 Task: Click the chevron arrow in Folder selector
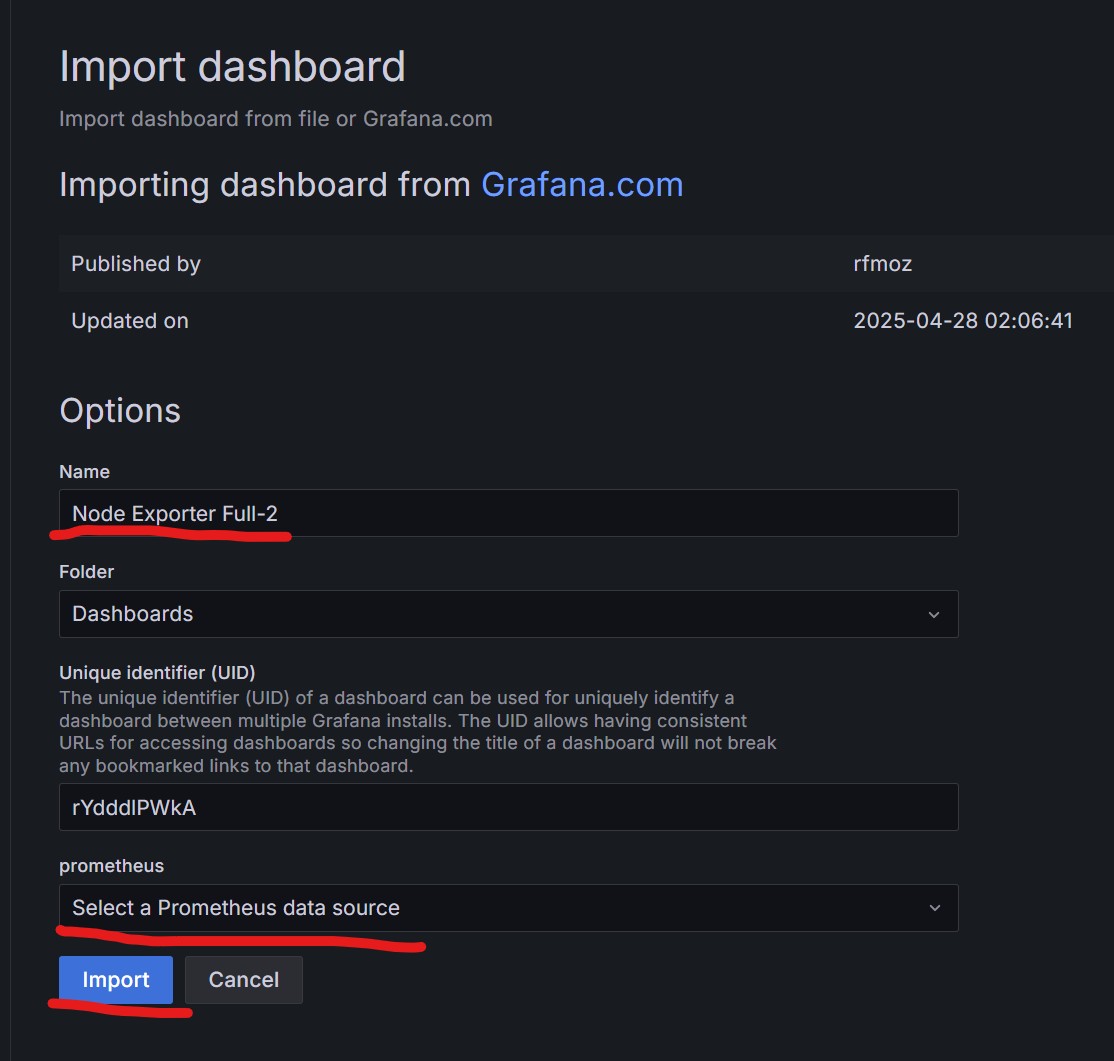pos(934,614)
